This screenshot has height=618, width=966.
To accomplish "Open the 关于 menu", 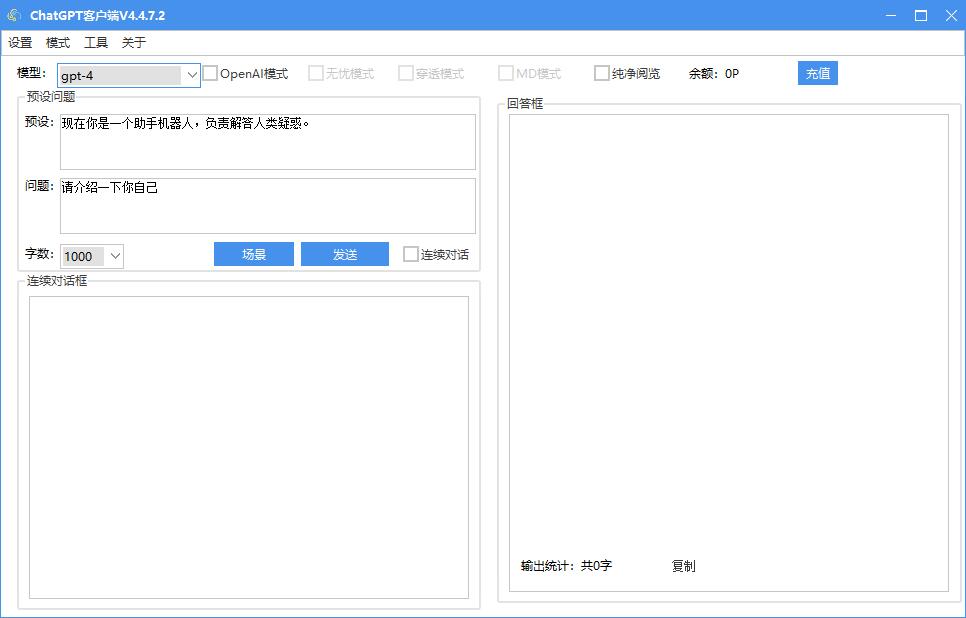I will click(134, 43).
